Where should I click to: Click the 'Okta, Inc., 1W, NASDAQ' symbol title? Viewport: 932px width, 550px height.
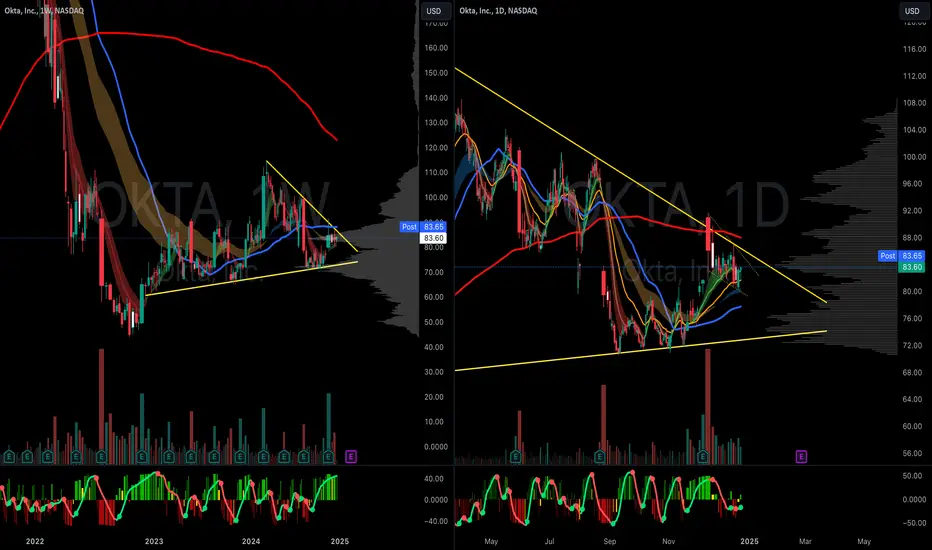pyautogui.click(x=44, y=11)
